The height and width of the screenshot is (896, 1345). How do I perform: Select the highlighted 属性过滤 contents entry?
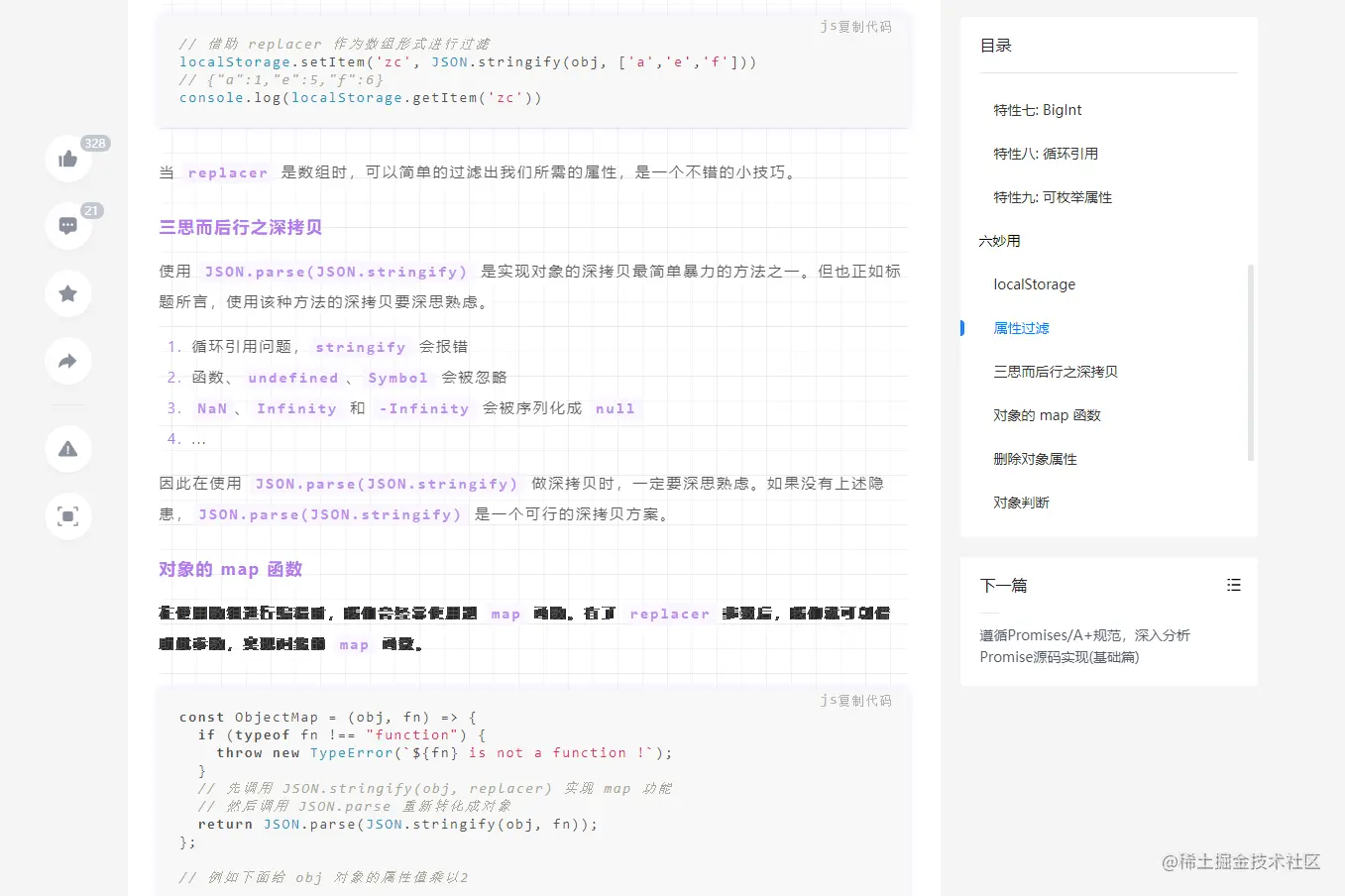tap(1021, 328)
